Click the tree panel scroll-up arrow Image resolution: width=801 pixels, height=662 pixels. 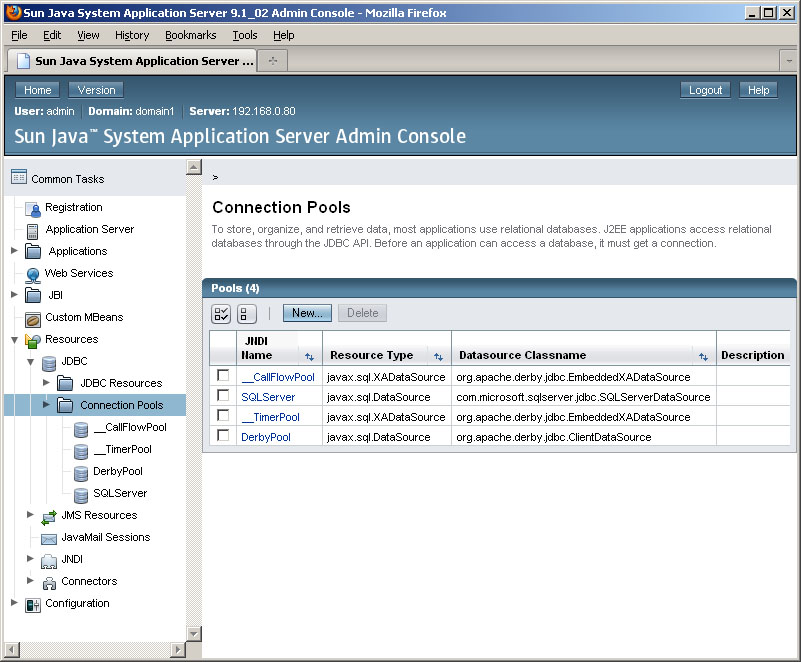[194, 167]
